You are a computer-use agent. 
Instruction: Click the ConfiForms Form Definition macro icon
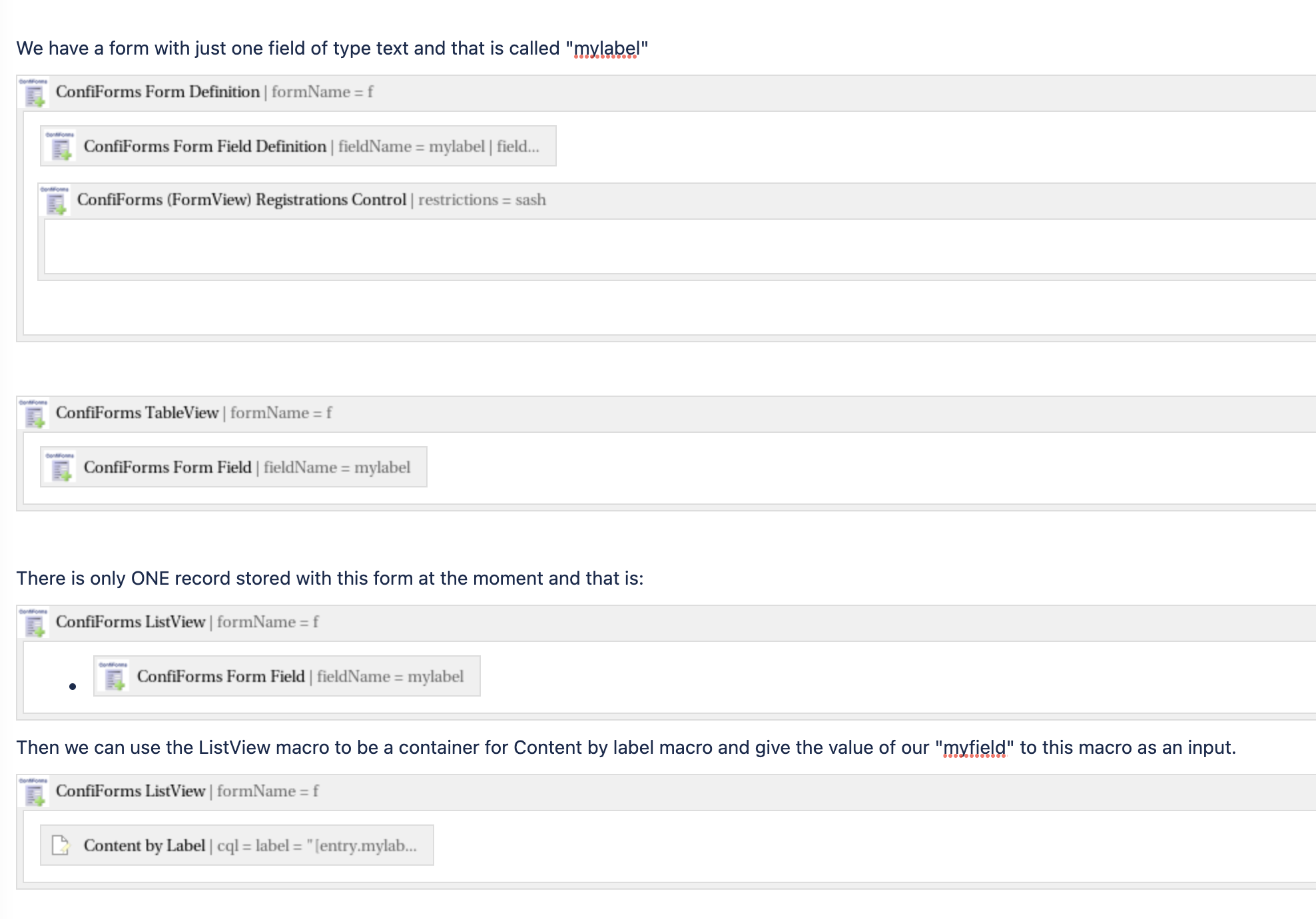[x=33, y=93]
